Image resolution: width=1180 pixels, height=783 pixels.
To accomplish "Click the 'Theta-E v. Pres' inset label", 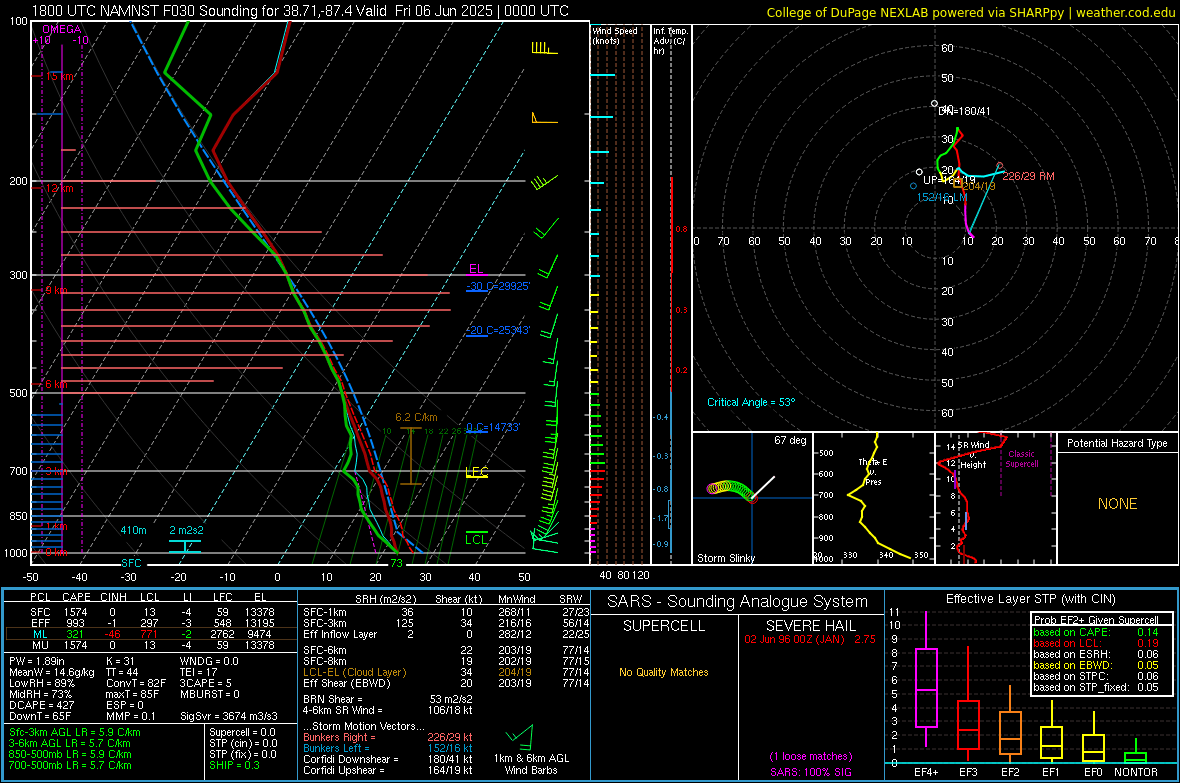I will click(873, 471).
